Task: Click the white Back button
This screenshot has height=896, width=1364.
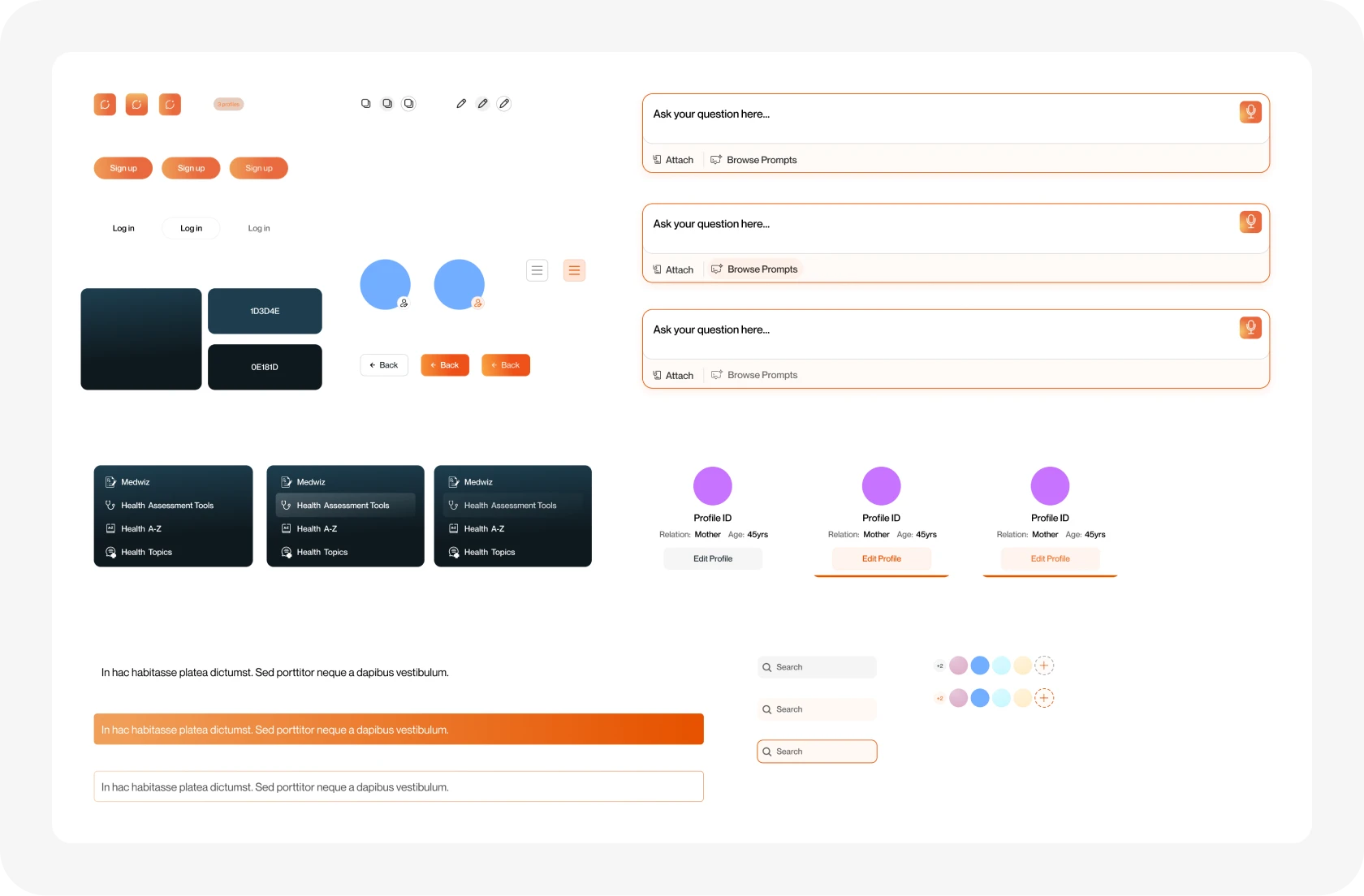Action: 384,365
